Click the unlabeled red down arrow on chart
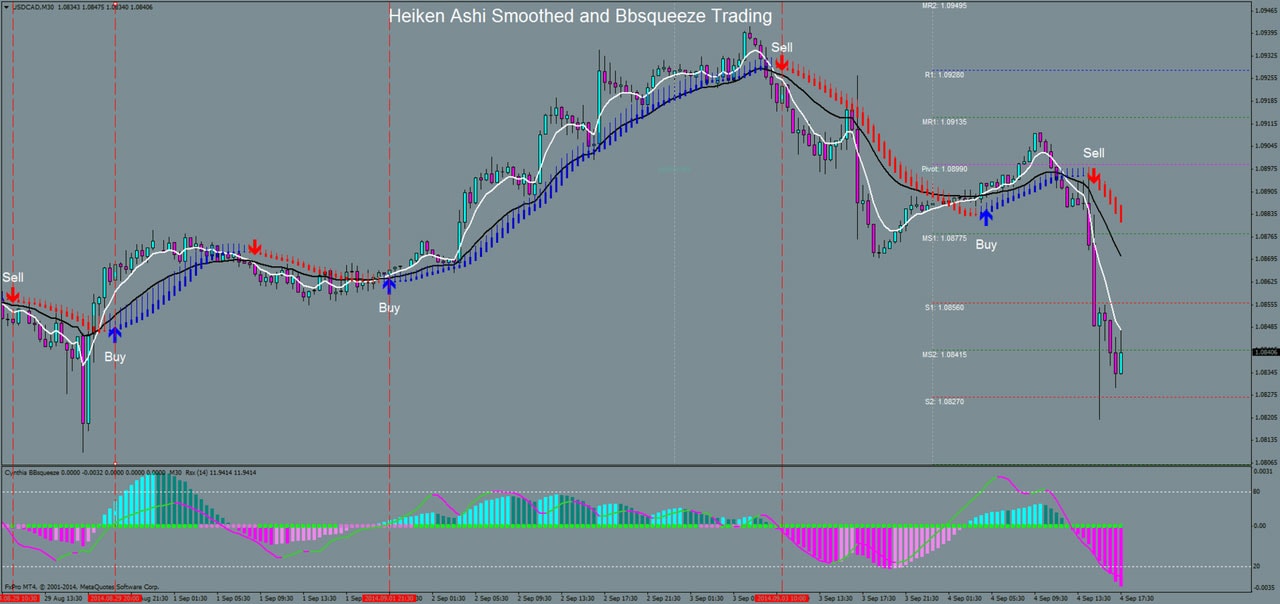 click(x=255, y=246)
